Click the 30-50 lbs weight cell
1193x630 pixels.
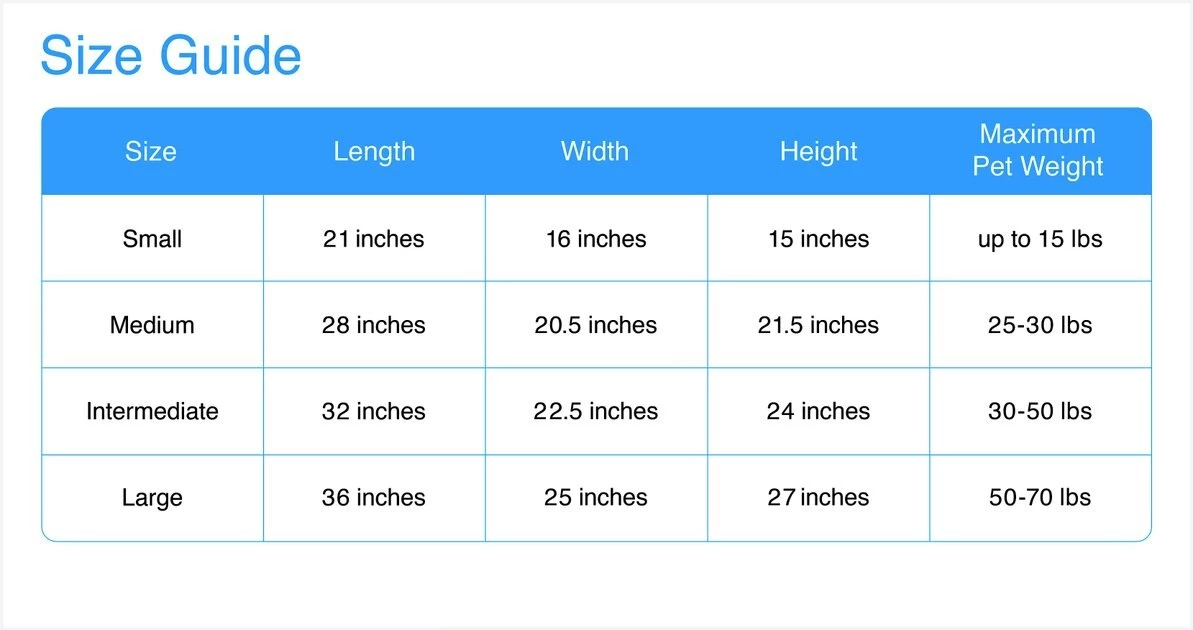tap(1040, 411)
